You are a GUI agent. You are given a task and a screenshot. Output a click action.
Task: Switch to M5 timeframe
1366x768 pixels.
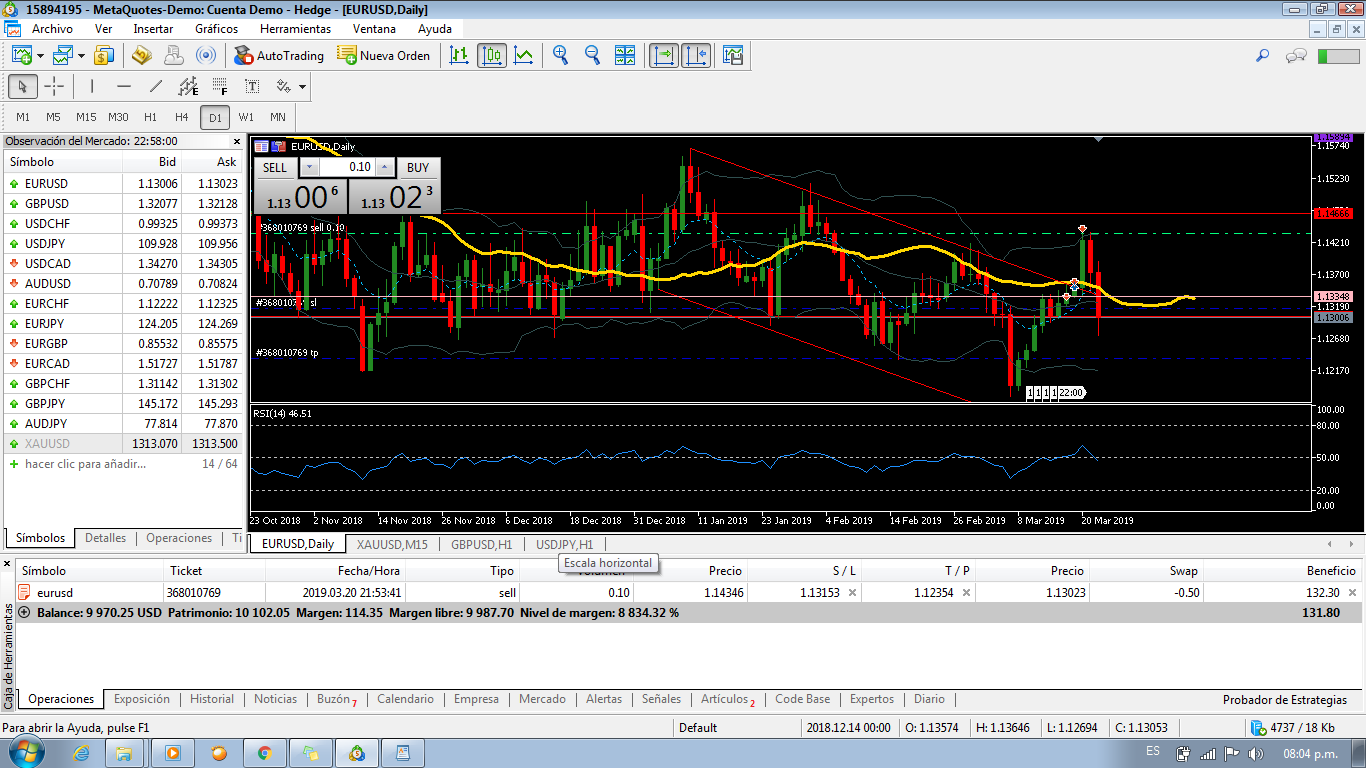coord(54,117)
